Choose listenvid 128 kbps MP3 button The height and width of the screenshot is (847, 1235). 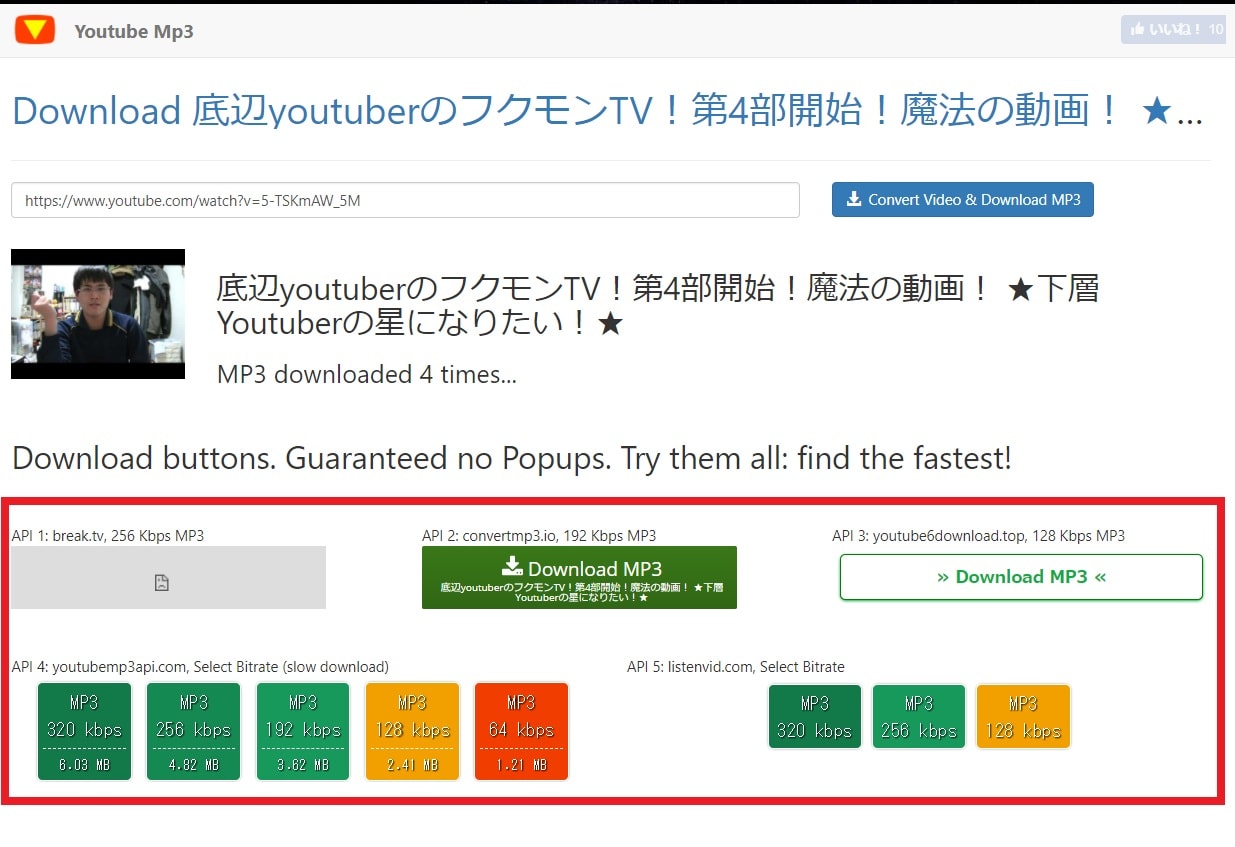[1023, 716]
